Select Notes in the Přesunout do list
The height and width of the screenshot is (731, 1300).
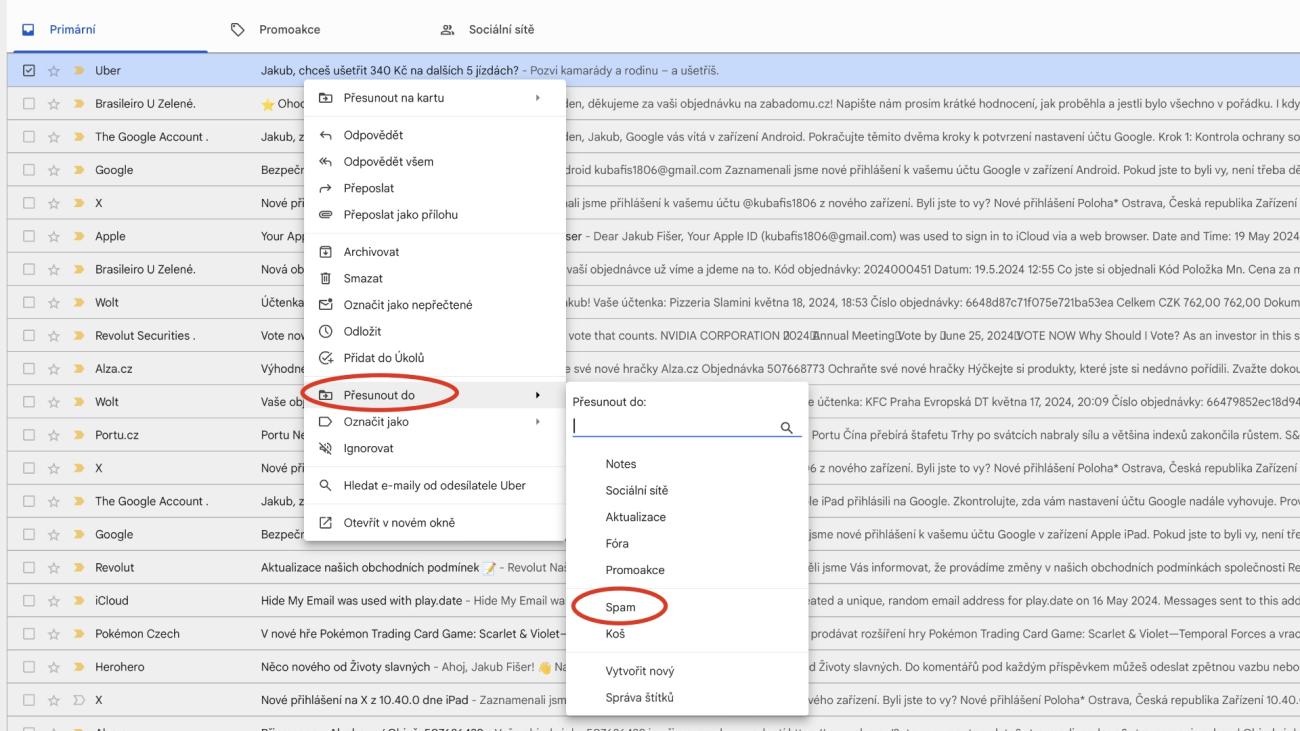coord(687,464)
